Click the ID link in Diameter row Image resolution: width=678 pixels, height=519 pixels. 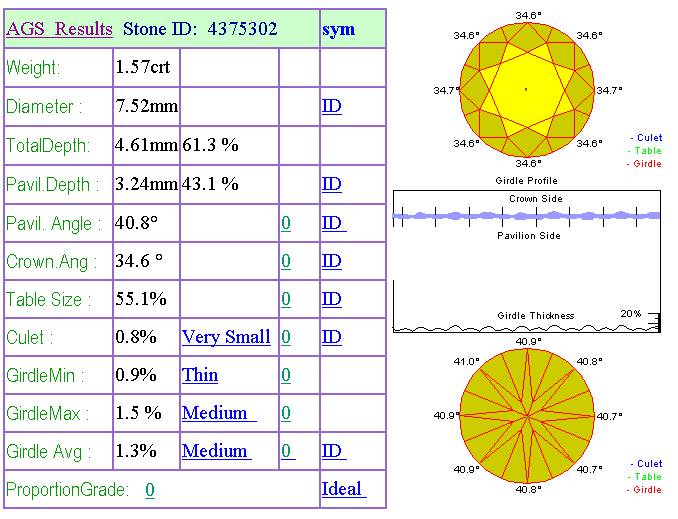pyautogui.click(x=332, y=106)
